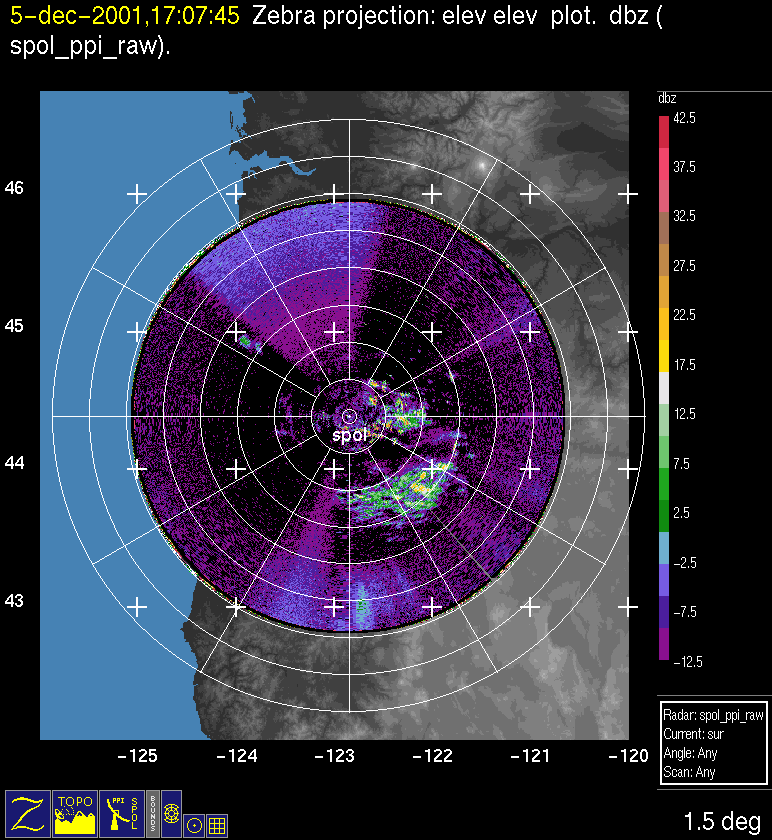Click the red 42.5 dbz color band
Image resolution: width=772 pixels, height=840 pixels.
(x=664, y=130)
